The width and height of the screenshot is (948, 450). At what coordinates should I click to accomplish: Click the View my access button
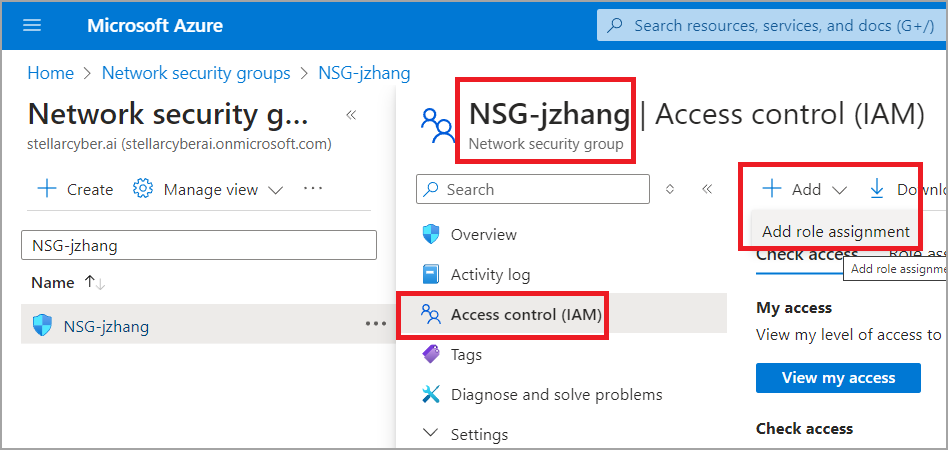pos(838,377)
